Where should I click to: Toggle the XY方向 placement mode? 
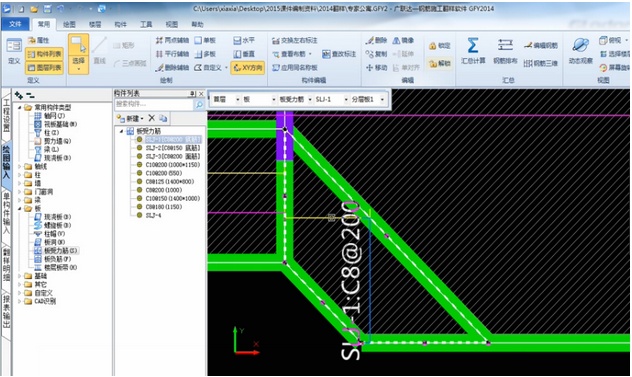point(248,67)
